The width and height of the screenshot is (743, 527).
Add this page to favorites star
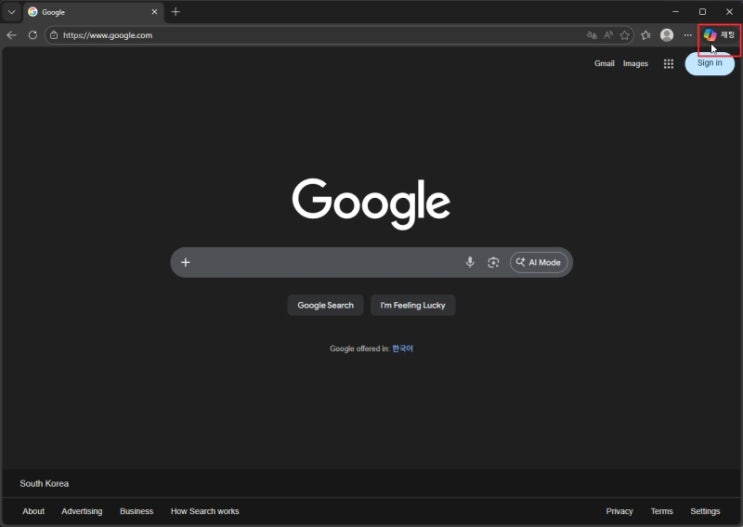[x=625, y=35]
